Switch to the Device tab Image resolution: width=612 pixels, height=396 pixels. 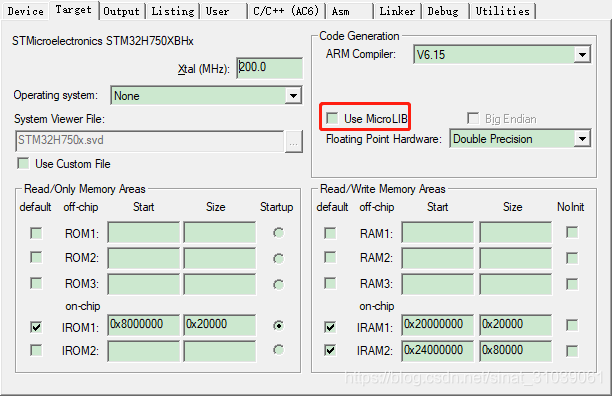pyautogui.click(x=25, y=11)
